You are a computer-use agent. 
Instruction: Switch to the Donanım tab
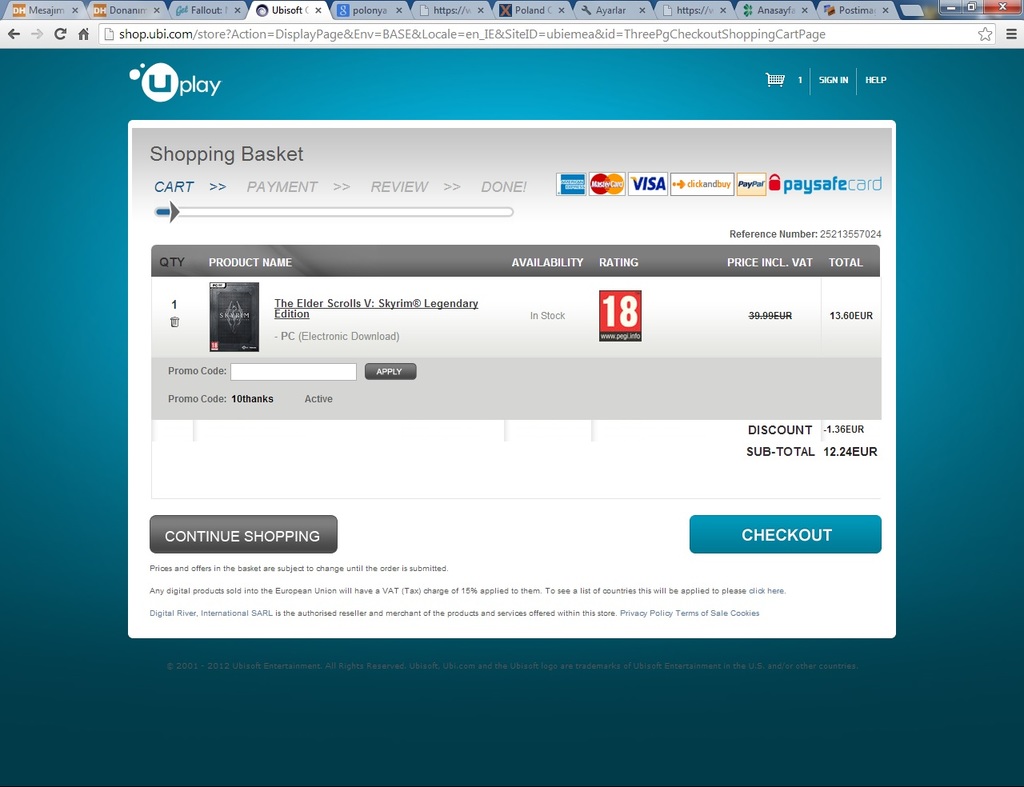coord(125,10)
